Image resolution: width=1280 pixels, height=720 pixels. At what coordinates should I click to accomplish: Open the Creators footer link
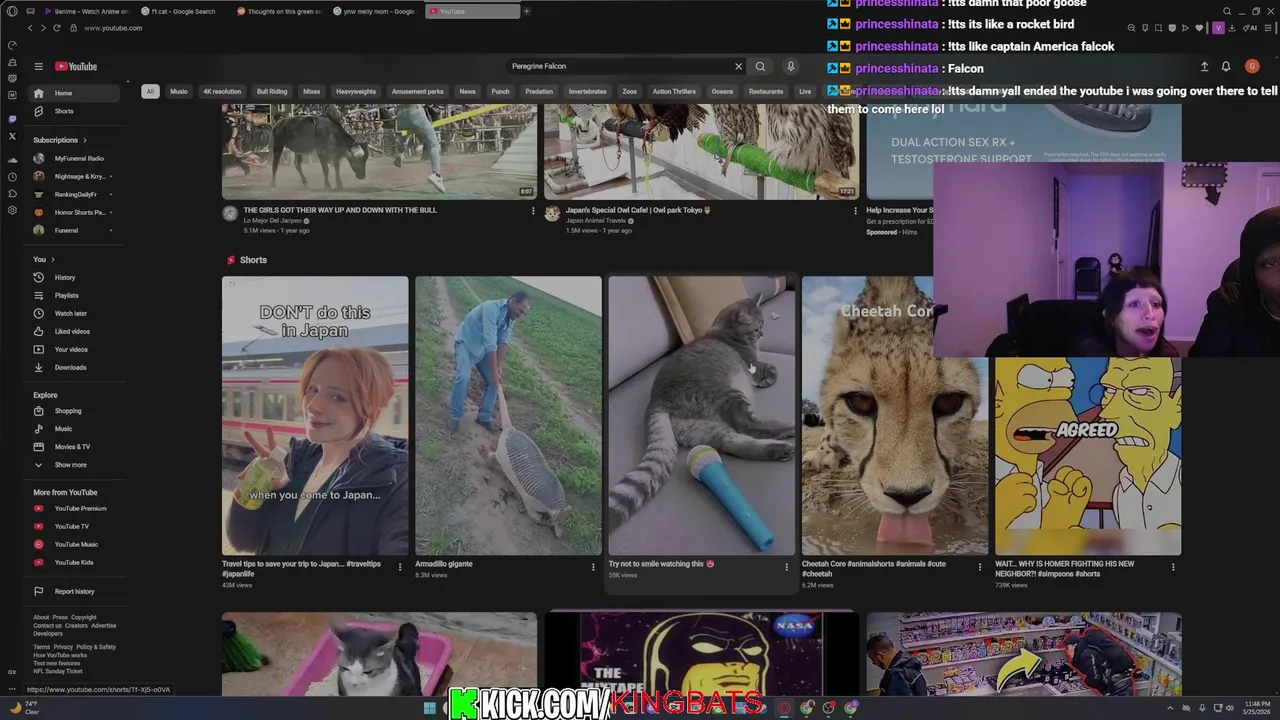point(76,626)
